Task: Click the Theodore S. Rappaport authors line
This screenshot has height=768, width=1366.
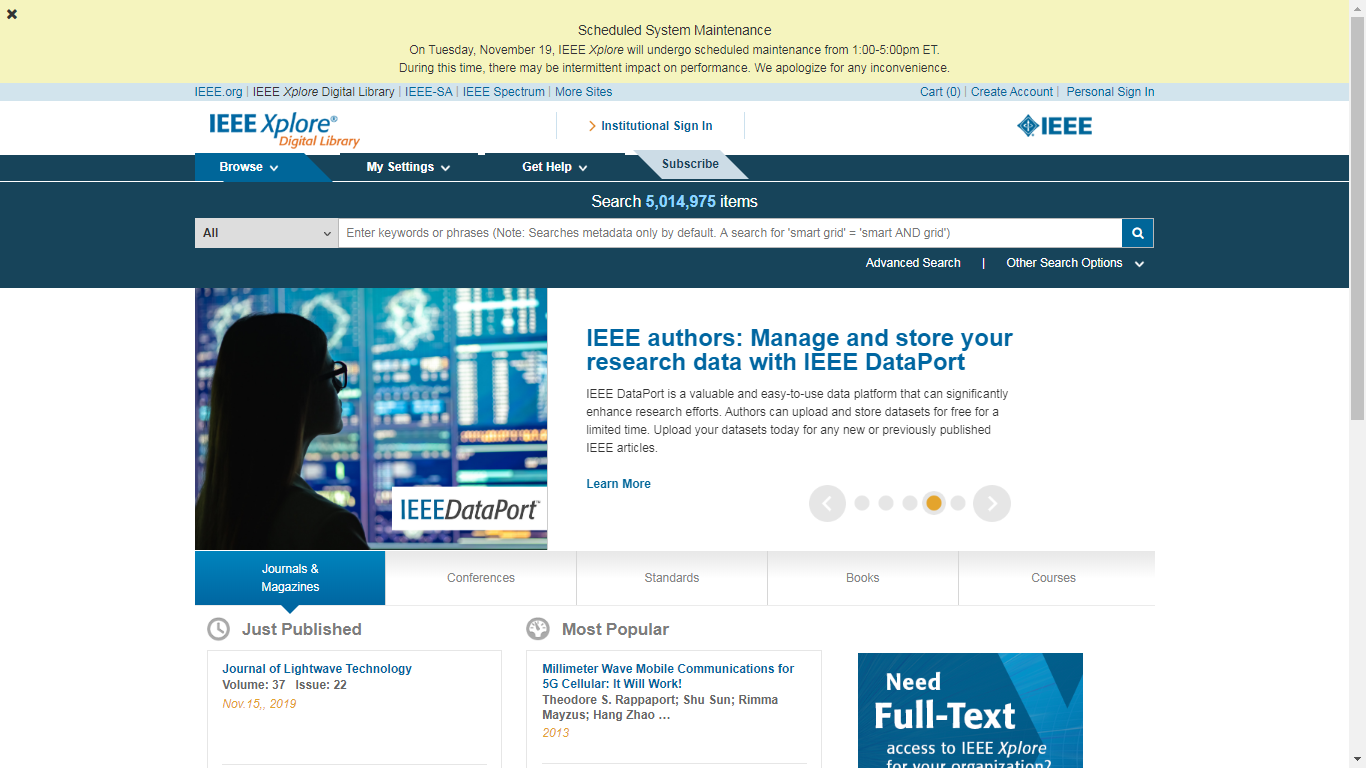Action: point(660,708)
